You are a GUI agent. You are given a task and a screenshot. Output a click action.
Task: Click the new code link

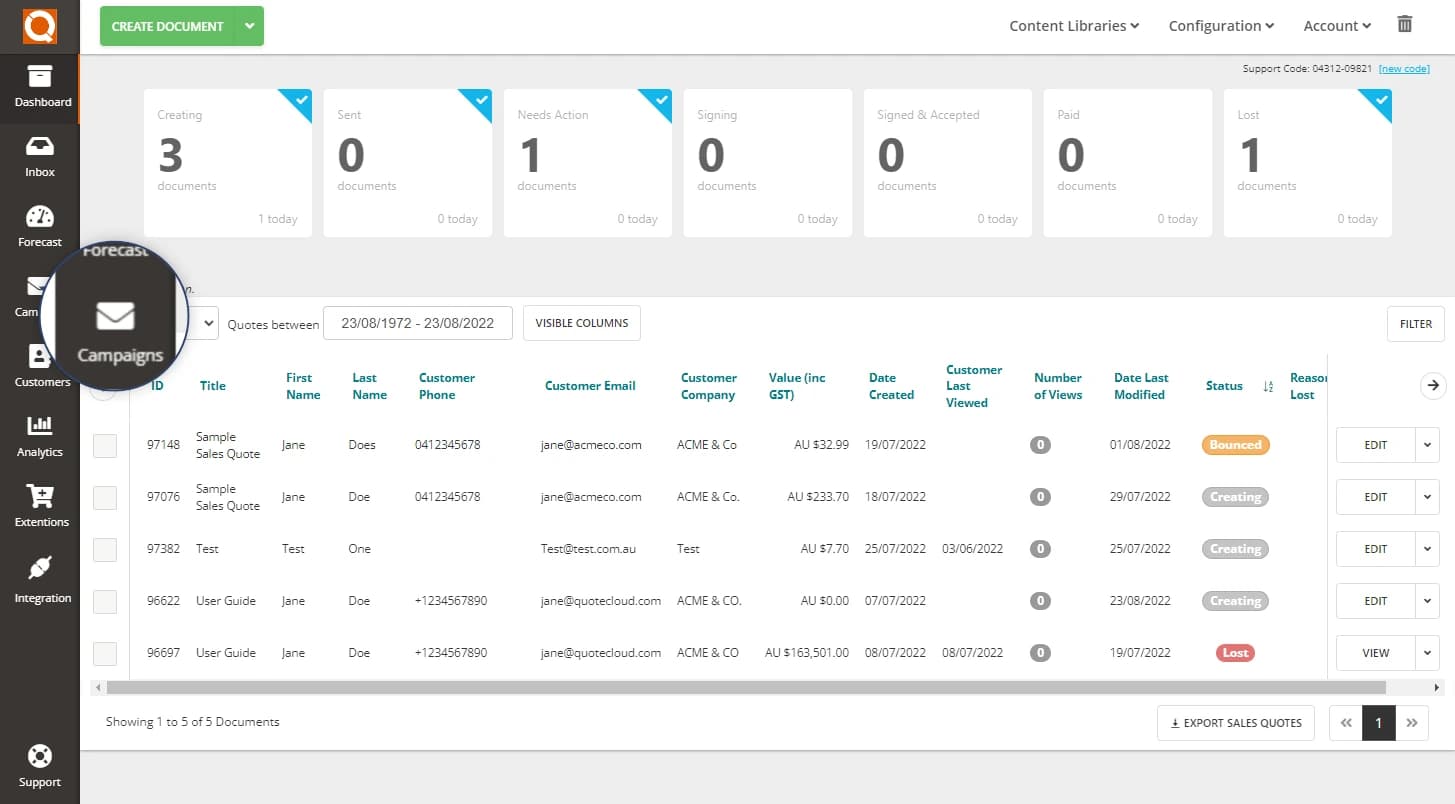pyautogui.click(x=1404, y=68)
